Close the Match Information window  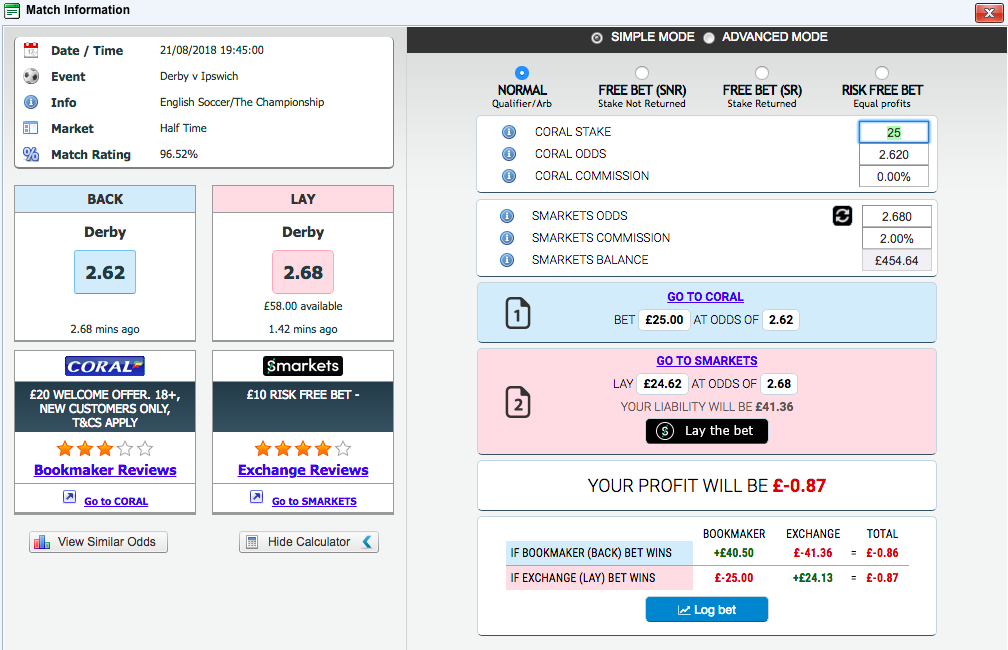(989, 12)
